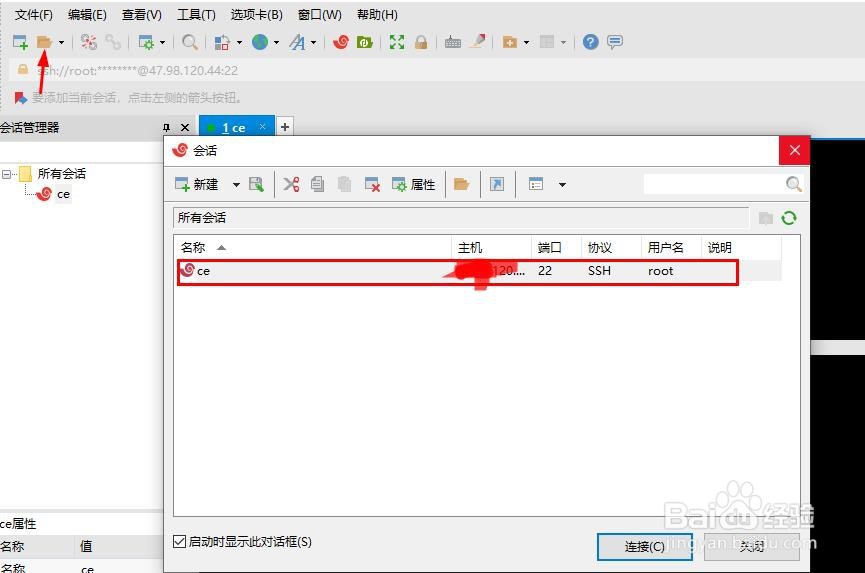Open the sessions folder icon in main toolbar
Screen dimensions: 865x573
[x=44, y=42]
